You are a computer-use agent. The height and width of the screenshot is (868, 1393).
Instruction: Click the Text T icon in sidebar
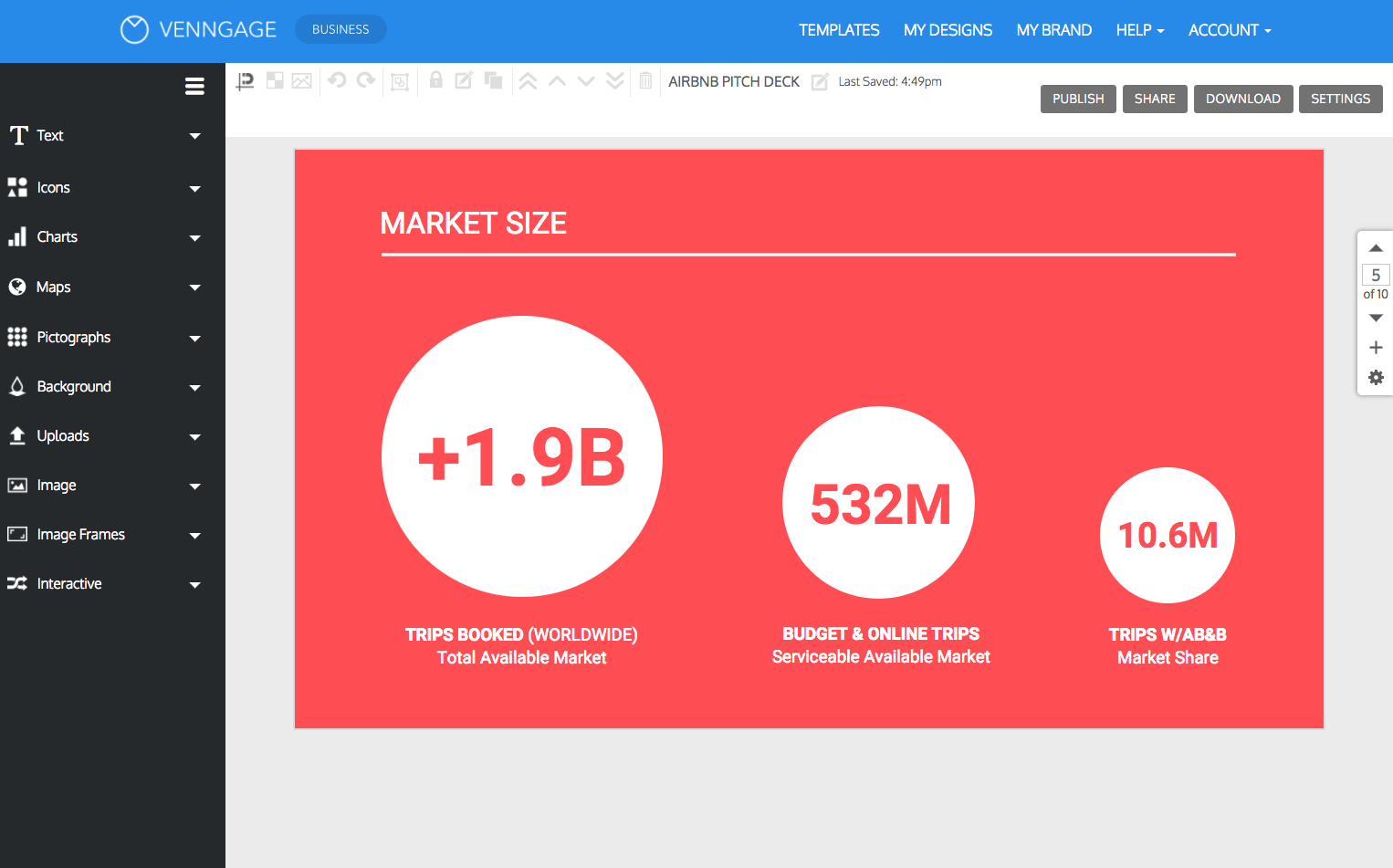click(x=18, y=136)
